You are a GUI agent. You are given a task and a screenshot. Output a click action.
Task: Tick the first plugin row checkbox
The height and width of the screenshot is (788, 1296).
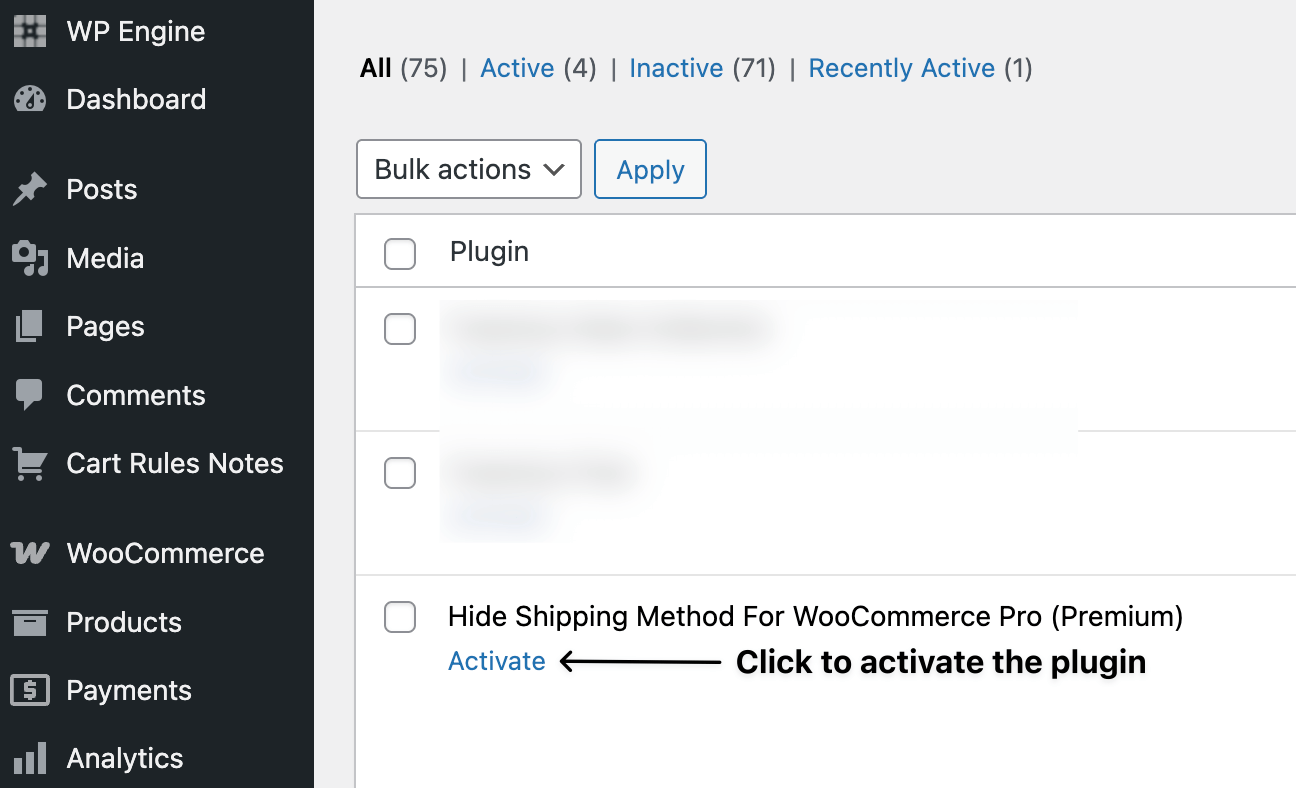coord(399,329)
